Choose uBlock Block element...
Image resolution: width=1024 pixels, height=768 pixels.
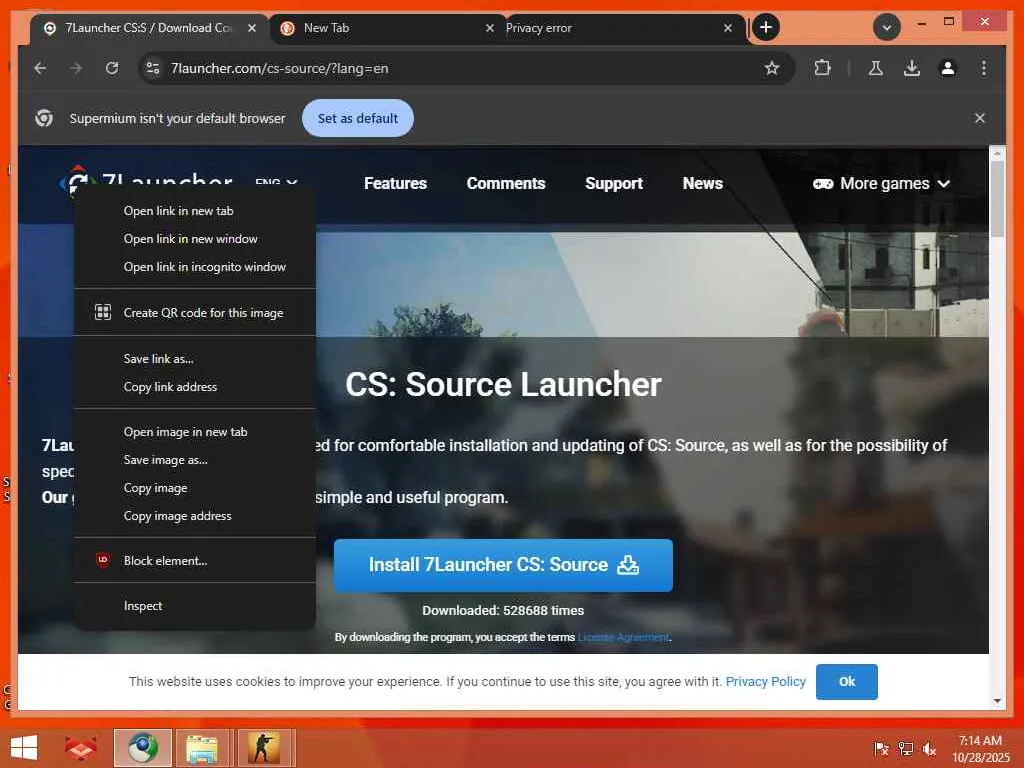pos(195,561)
